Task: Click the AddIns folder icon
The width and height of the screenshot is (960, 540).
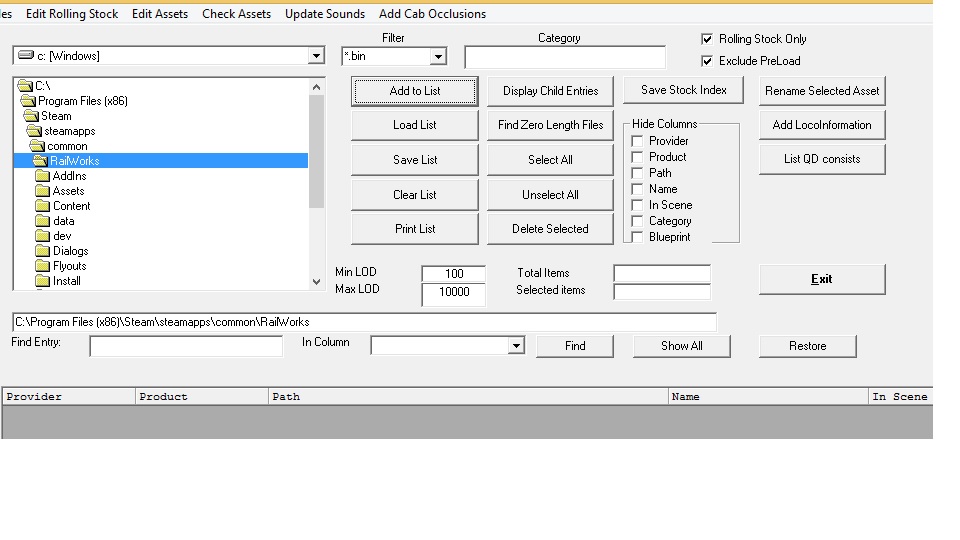Action: 42,176
